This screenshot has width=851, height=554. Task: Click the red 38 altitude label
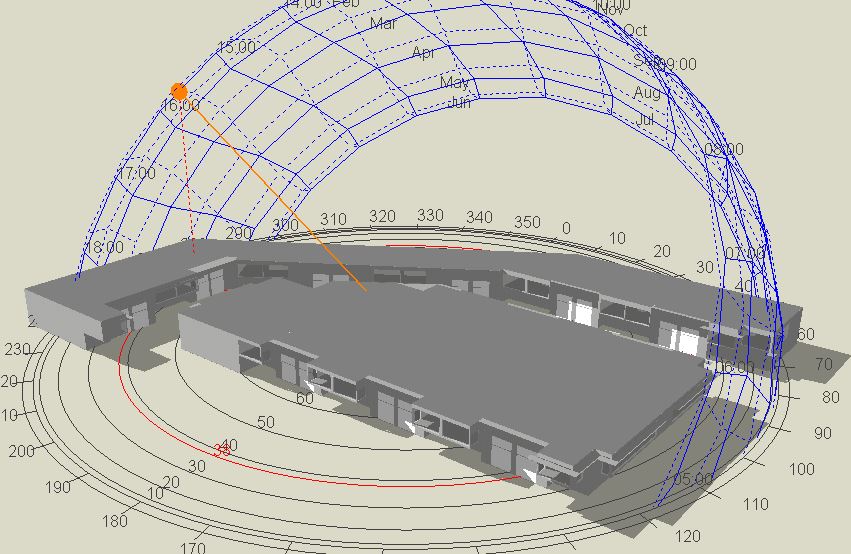222,451
